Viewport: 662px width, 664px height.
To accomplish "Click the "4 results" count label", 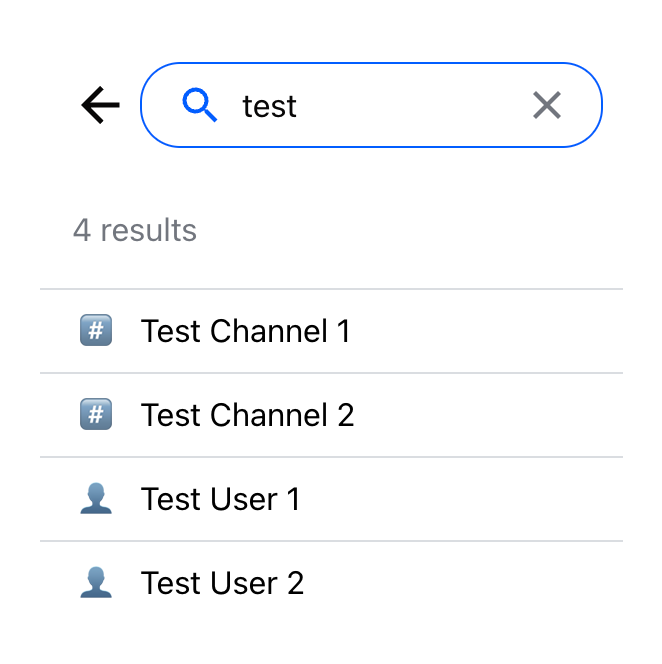I will point(135,231).
